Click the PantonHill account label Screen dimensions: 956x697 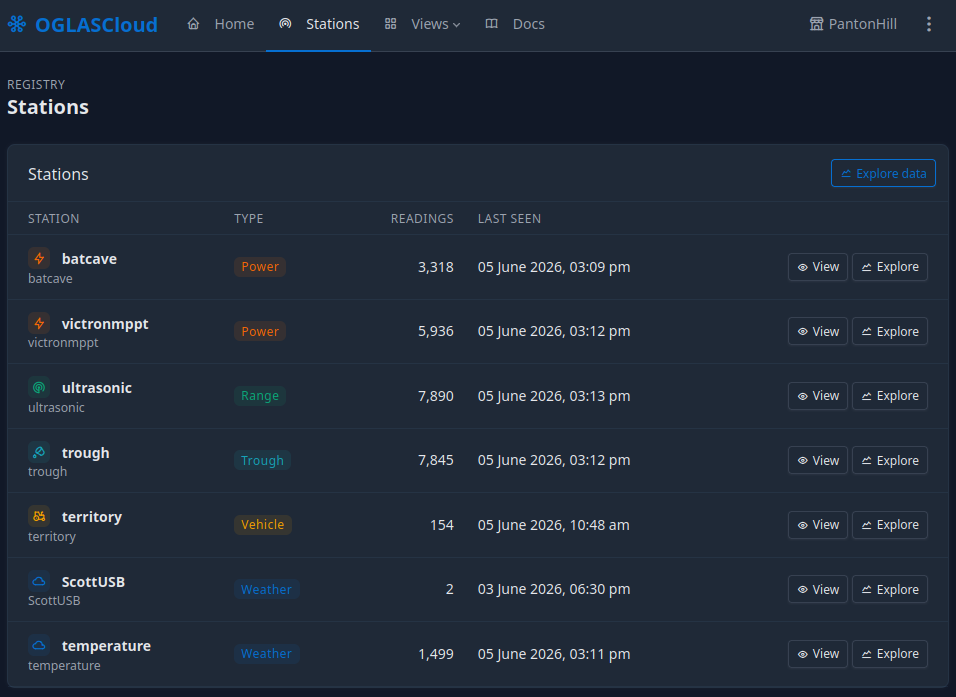(863, 24)
